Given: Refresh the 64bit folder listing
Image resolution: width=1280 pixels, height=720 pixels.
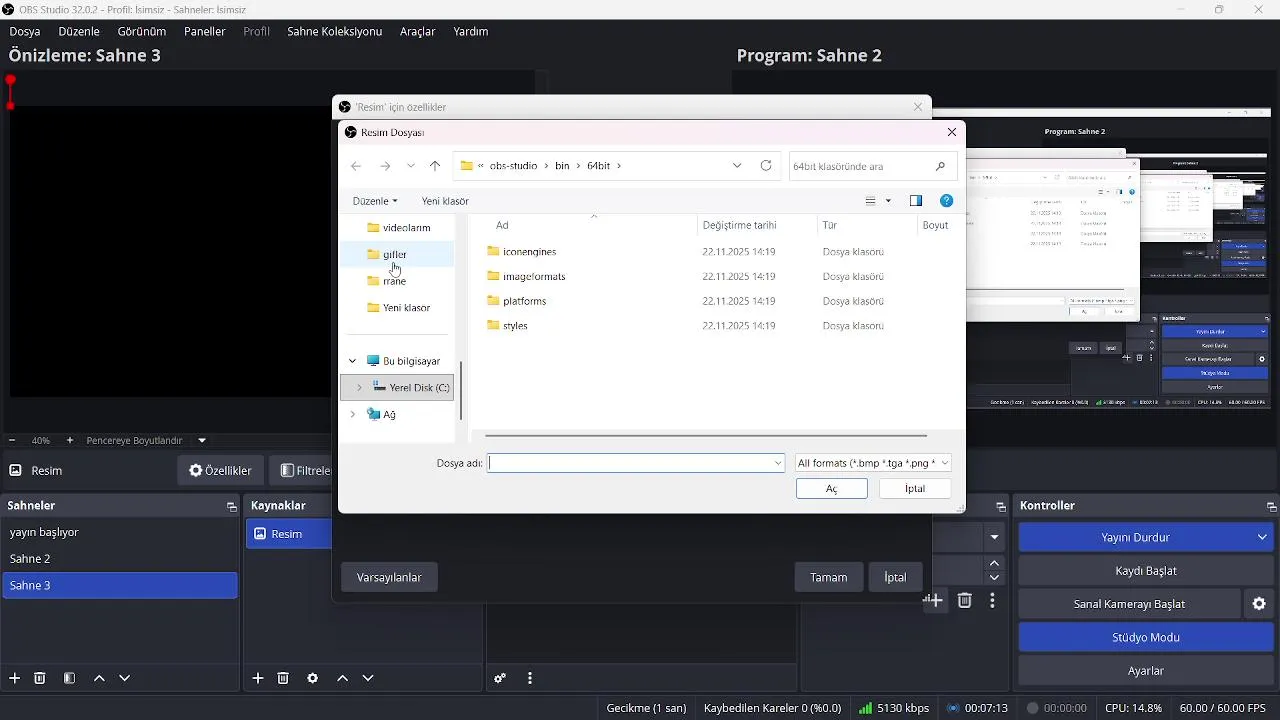Looking at the screenshot, I should pyautogui.click(x=766, y=166).
